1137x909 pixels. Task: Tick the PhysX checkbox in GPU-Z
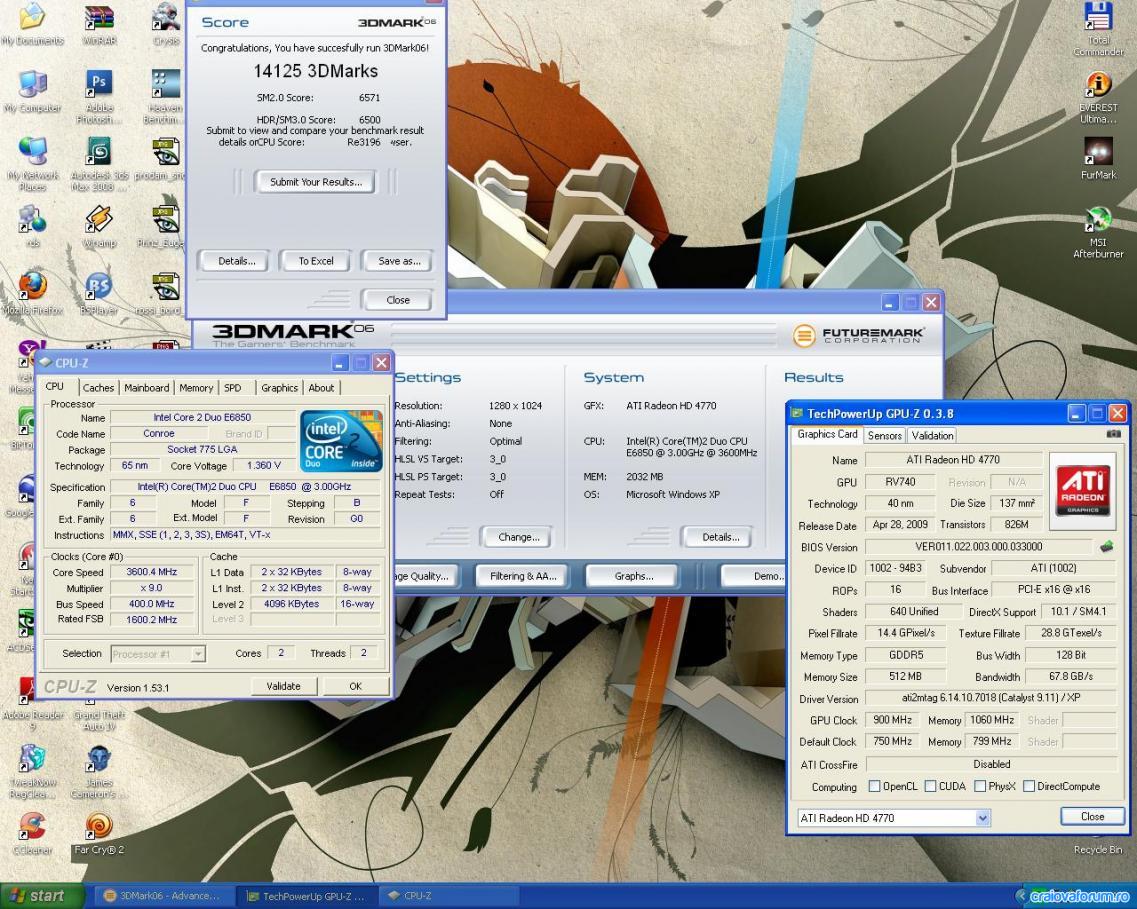point(980,786)
